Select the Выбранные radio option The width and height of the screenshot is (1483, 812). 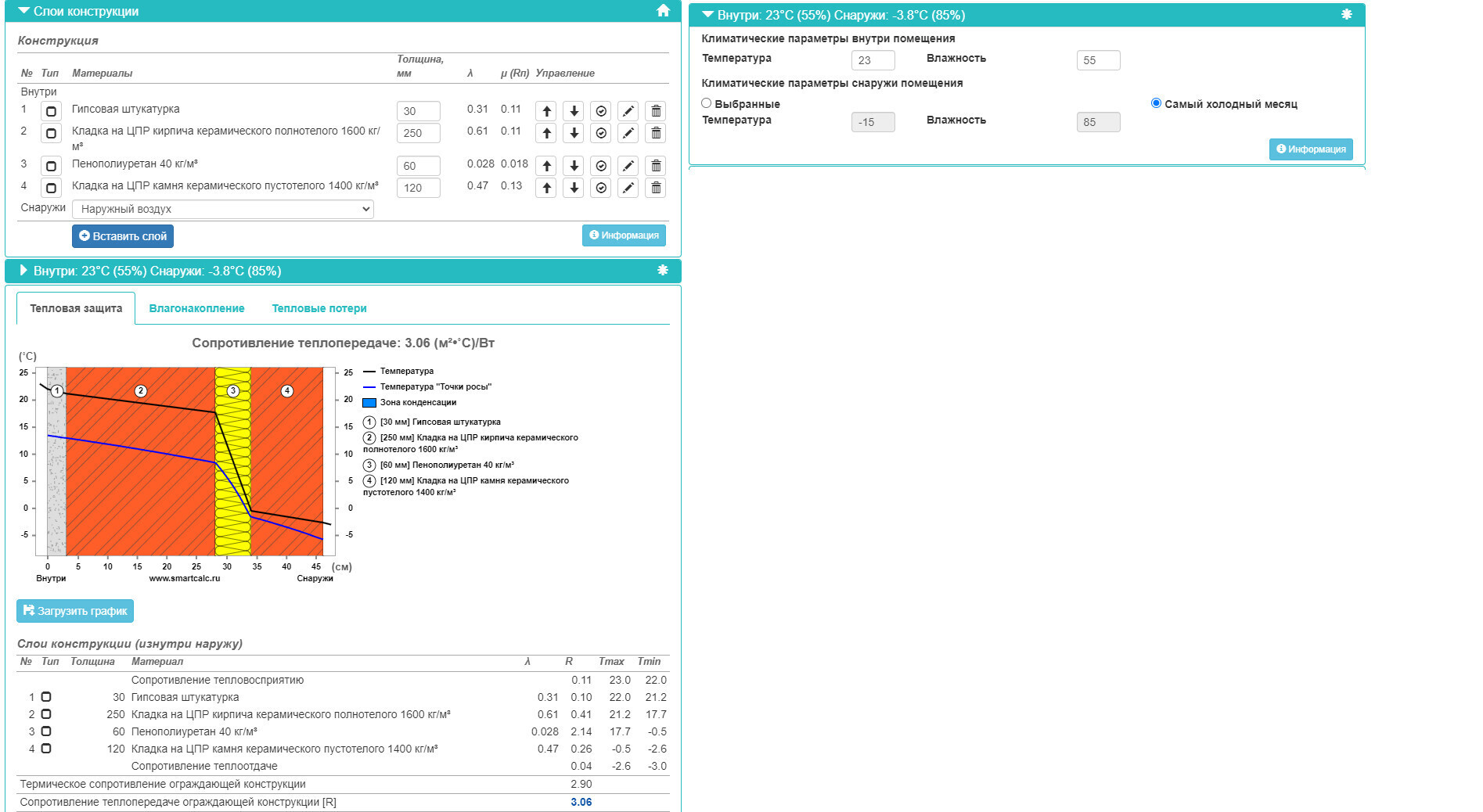click(706, 103)
